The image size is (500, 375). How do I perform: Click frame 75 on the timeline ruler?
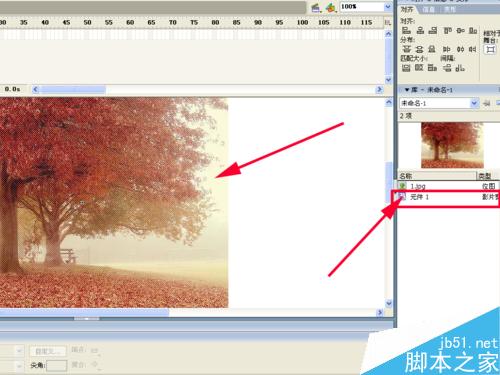pos(194,22)
